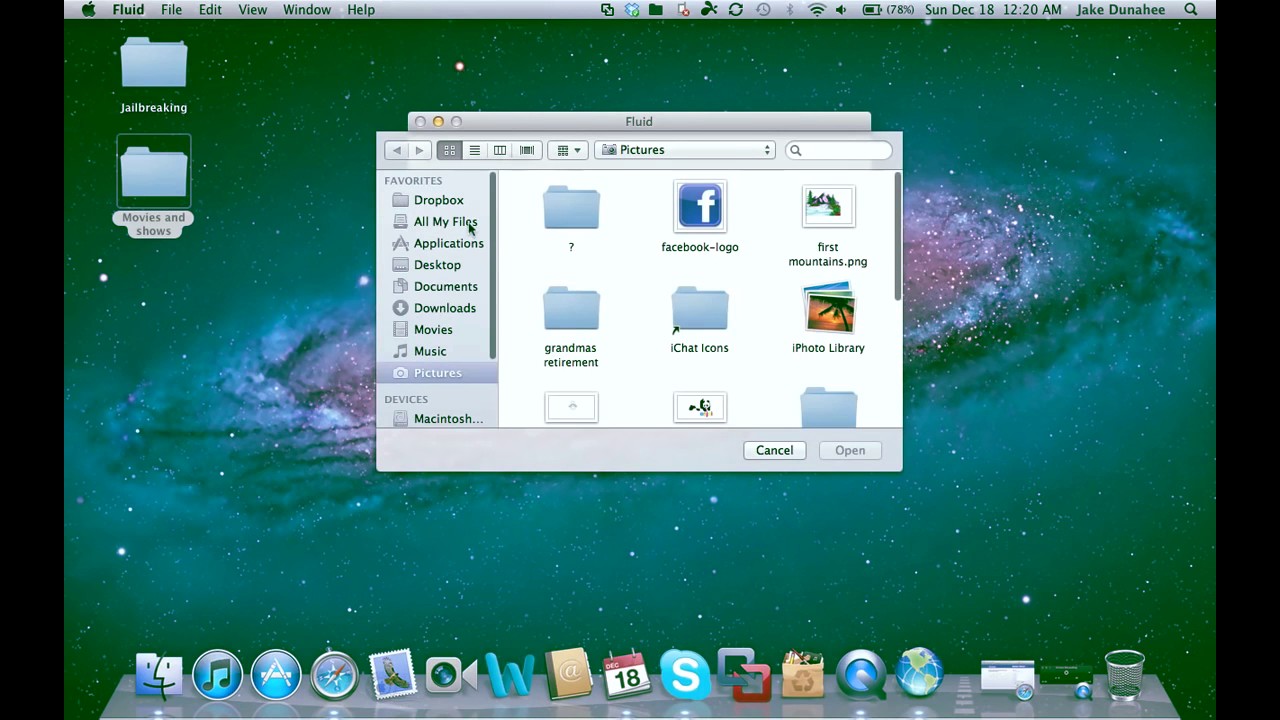1280x720 pixels.
Task: Cancel the file open dialog
Action: (774, 450)
